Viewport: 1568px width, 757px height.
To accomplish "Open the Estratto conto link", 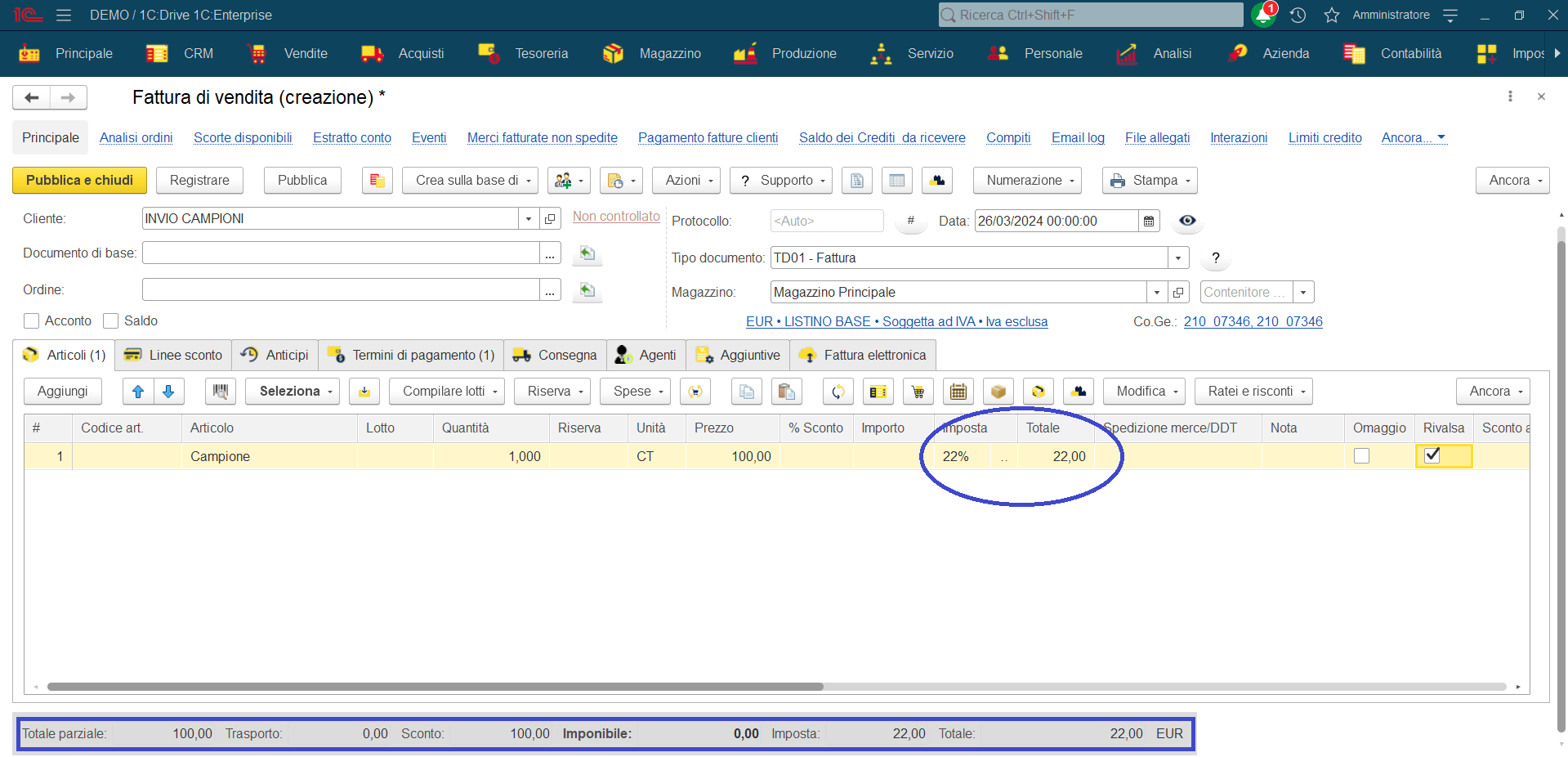I will [352, 137].
